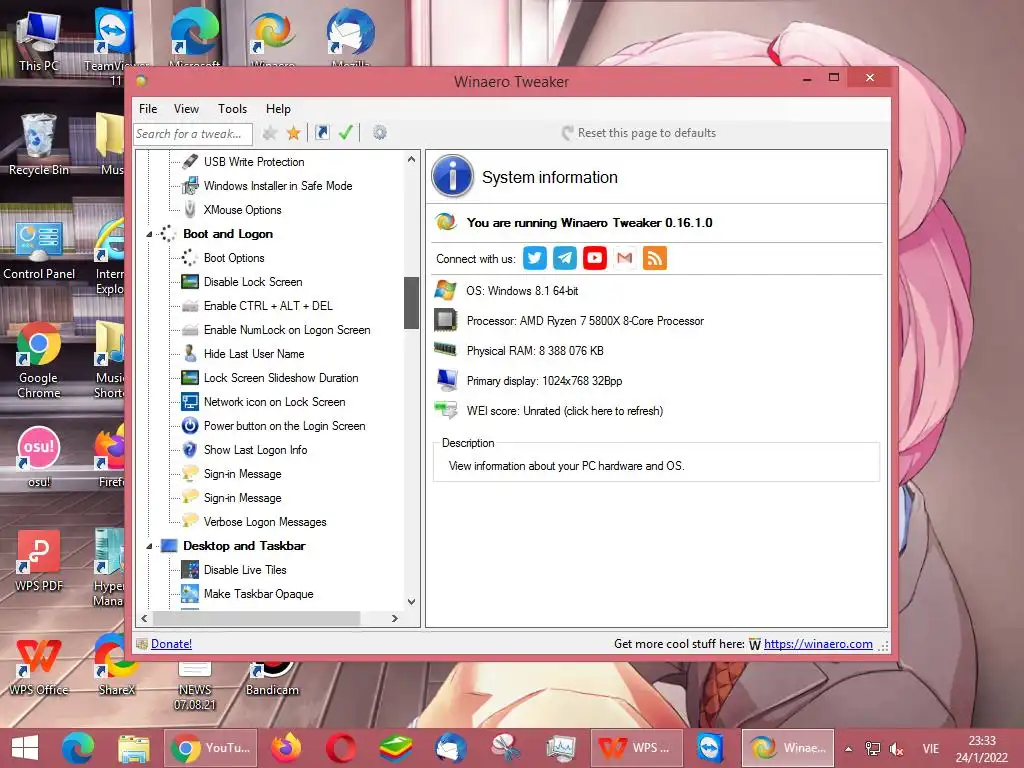
Task: Click the Donate! link
Action: tap(172, 644)
